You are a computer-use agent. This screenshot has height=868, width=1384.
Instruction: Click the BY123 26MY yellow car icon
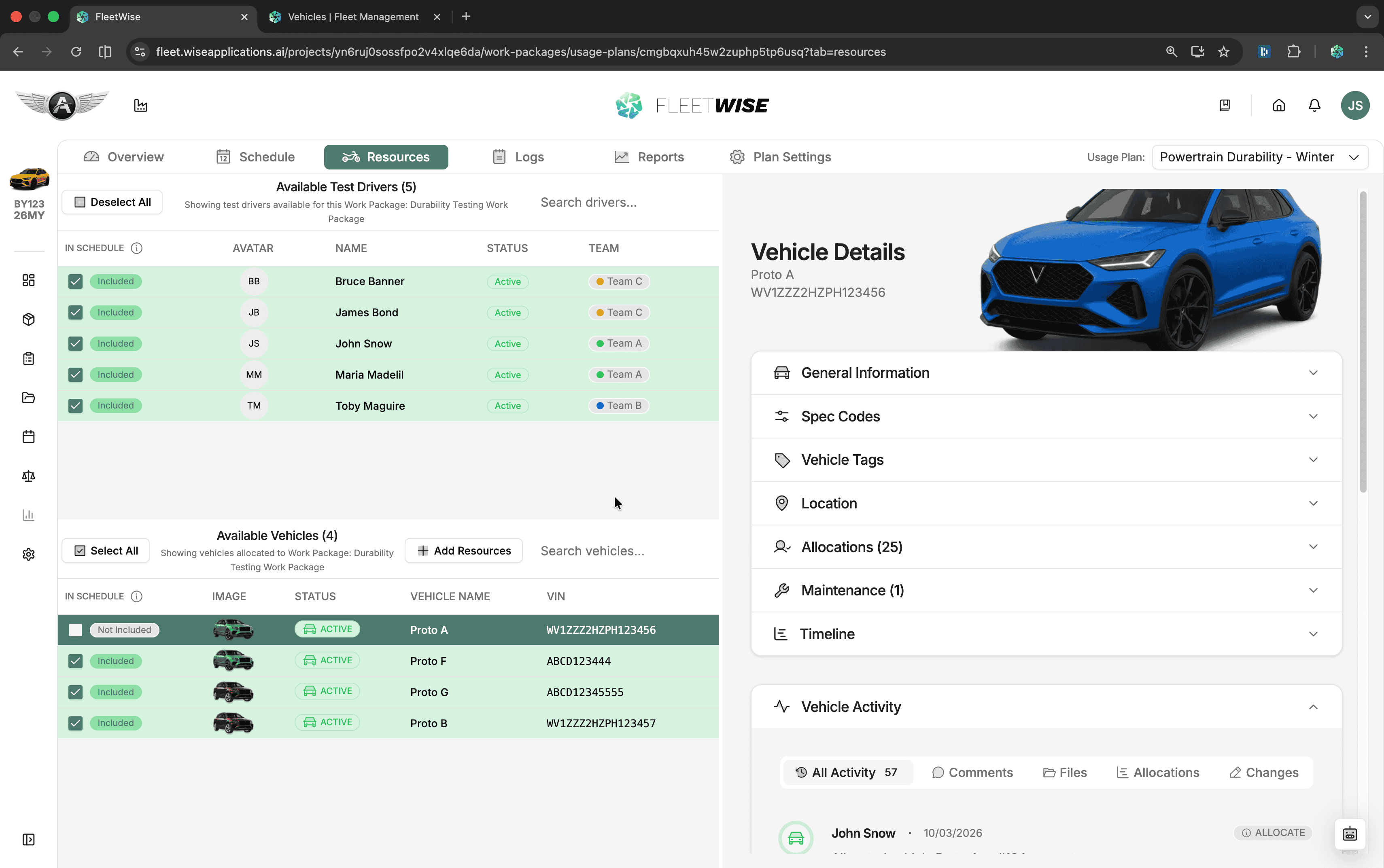click(29, 179)
